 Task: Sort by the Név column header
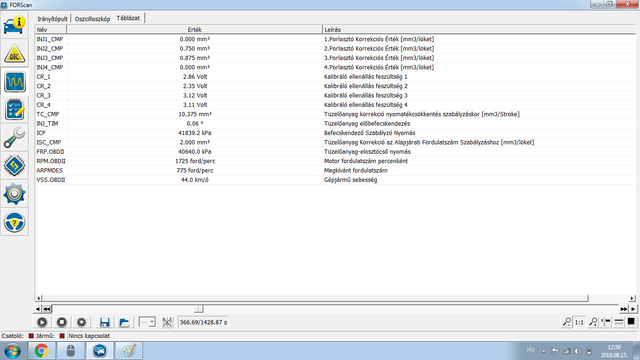click(x=51, y=29)
